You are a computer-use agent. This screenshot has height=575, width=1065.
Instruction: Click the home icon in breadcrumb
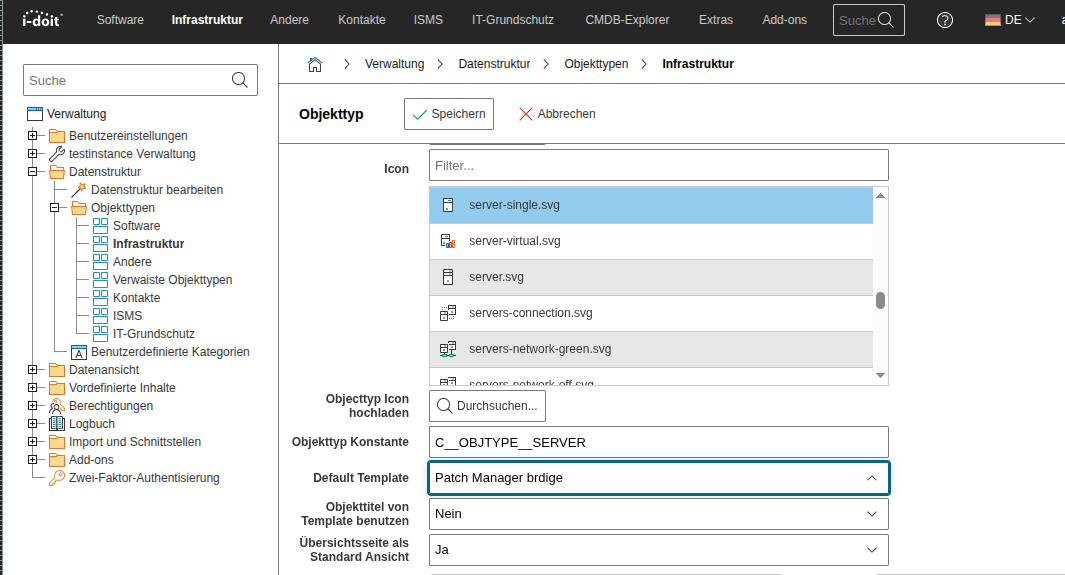pyautogui.click(x=314, y=64)
